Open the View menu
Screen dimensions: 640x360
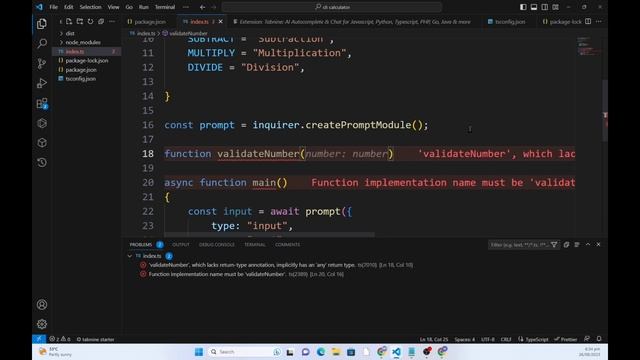(x=113, y=7)
